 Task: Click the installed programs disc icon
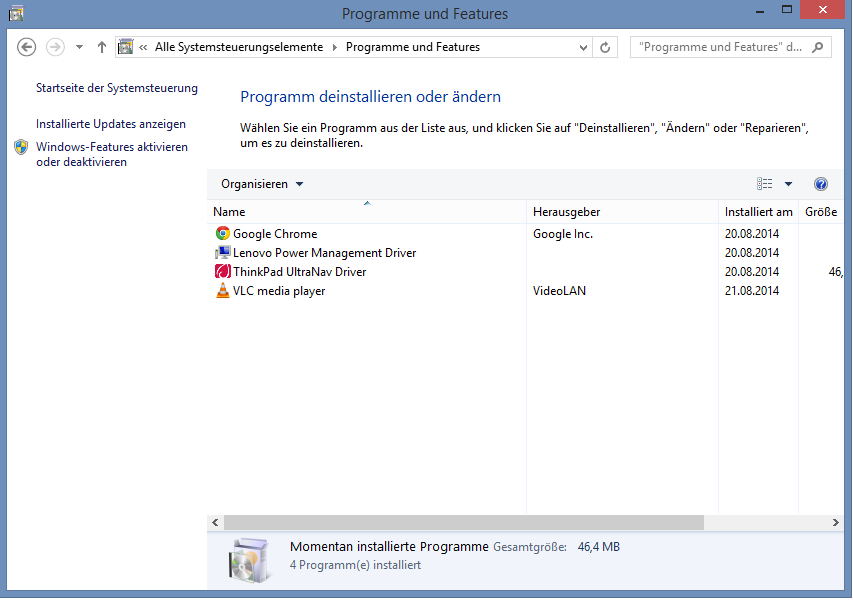pyautogui.click(x=248, y=560)
